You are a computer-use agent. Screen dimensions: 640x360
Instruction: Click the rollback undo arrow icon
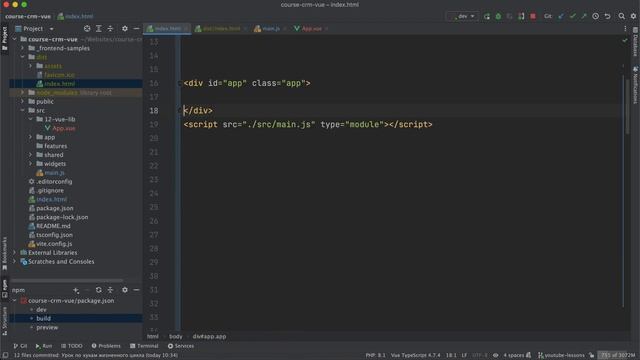click(x=607, y=16)
